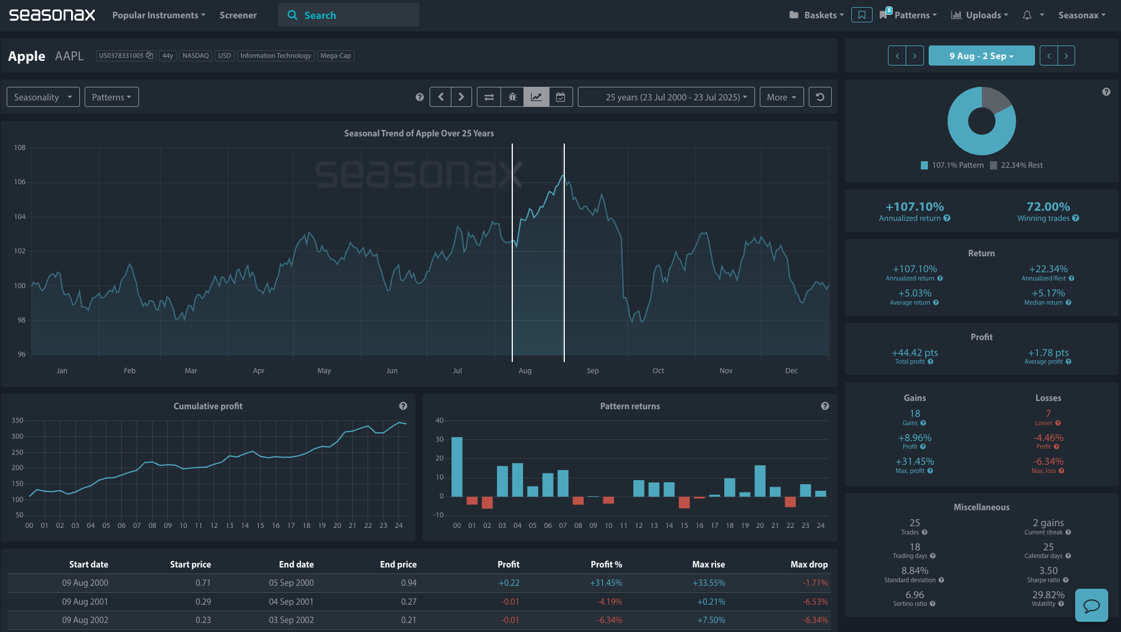
Task: Click the seasonax logo
Action: point(51,15)
